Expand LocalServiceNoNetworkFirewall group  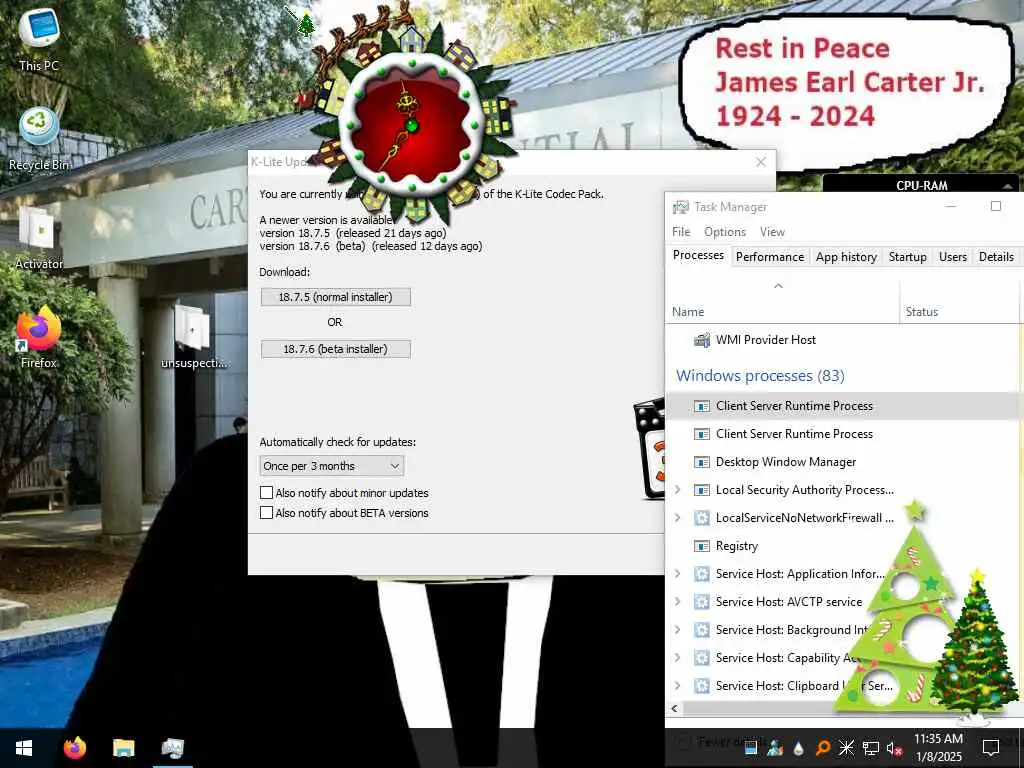677,518
